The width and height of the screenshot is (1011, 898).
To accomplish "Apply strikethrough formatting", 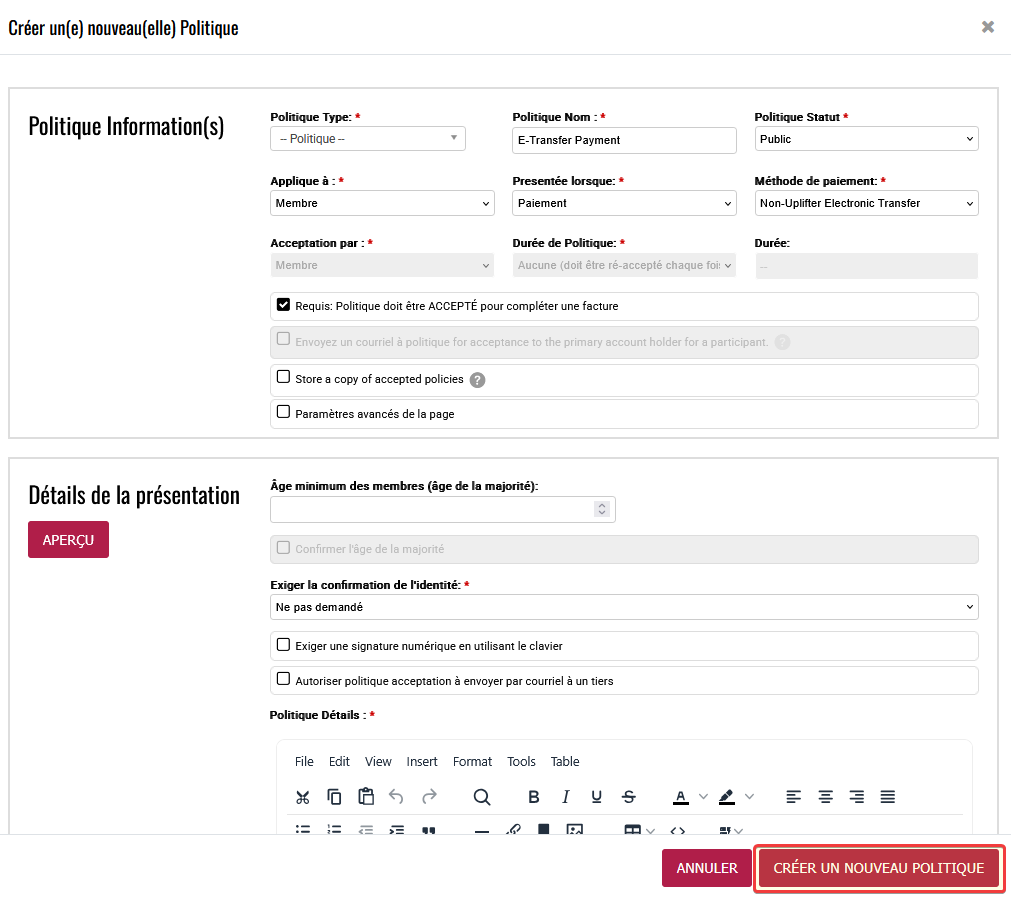I will [x=628, y=797].
